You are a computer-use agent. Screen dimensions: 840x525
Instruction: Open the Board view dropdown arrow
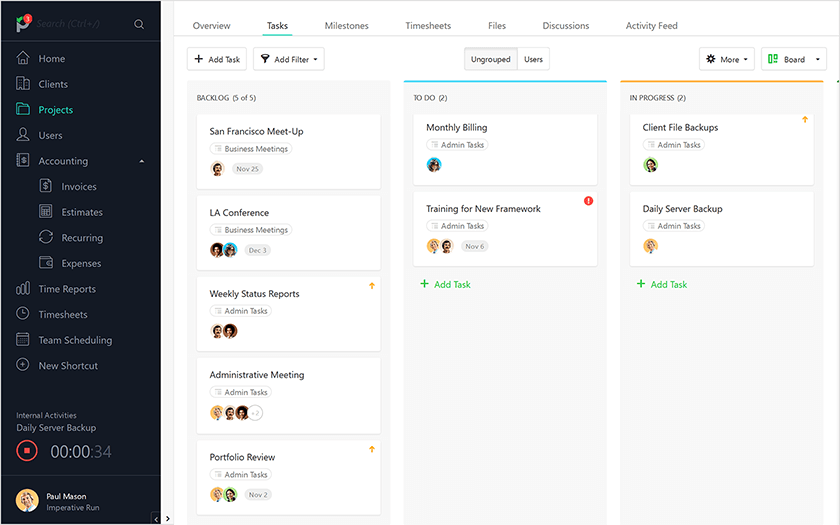(818, 59)
